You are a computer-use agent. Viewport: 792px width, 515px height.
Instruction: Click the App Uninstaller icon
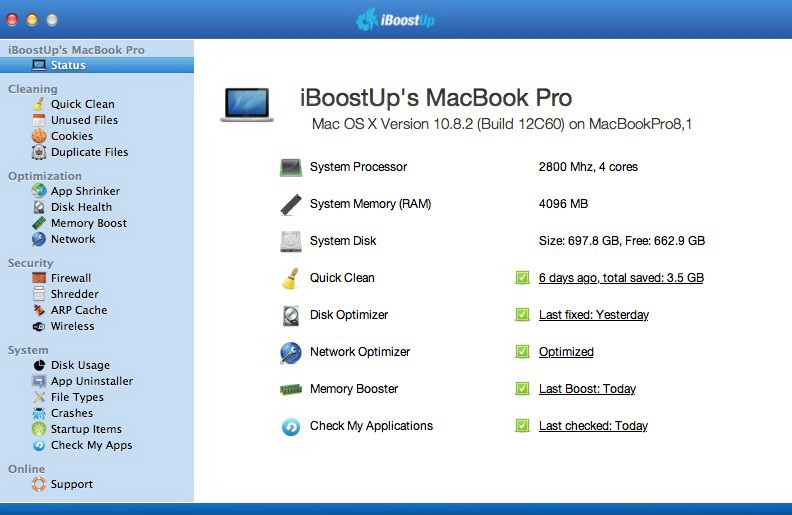(39, 381)
